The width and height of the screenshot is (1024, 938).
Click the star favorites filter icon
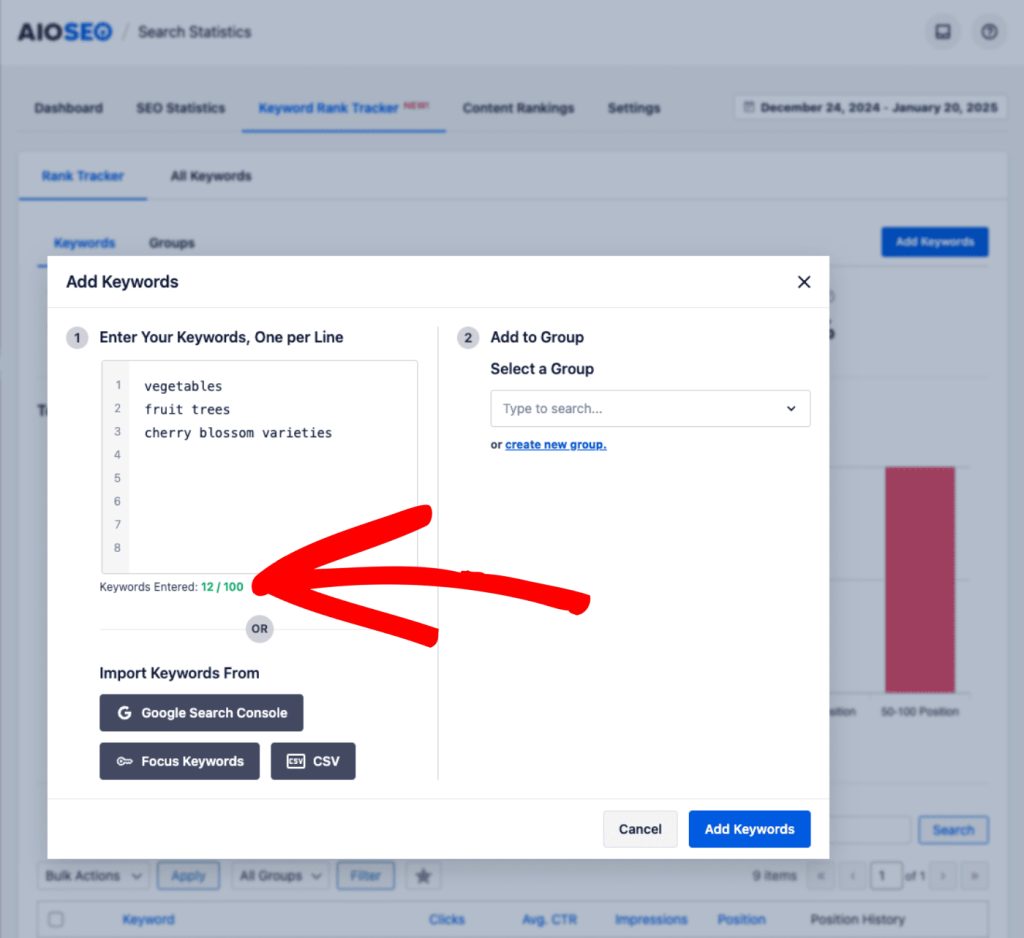click(423, 876)
